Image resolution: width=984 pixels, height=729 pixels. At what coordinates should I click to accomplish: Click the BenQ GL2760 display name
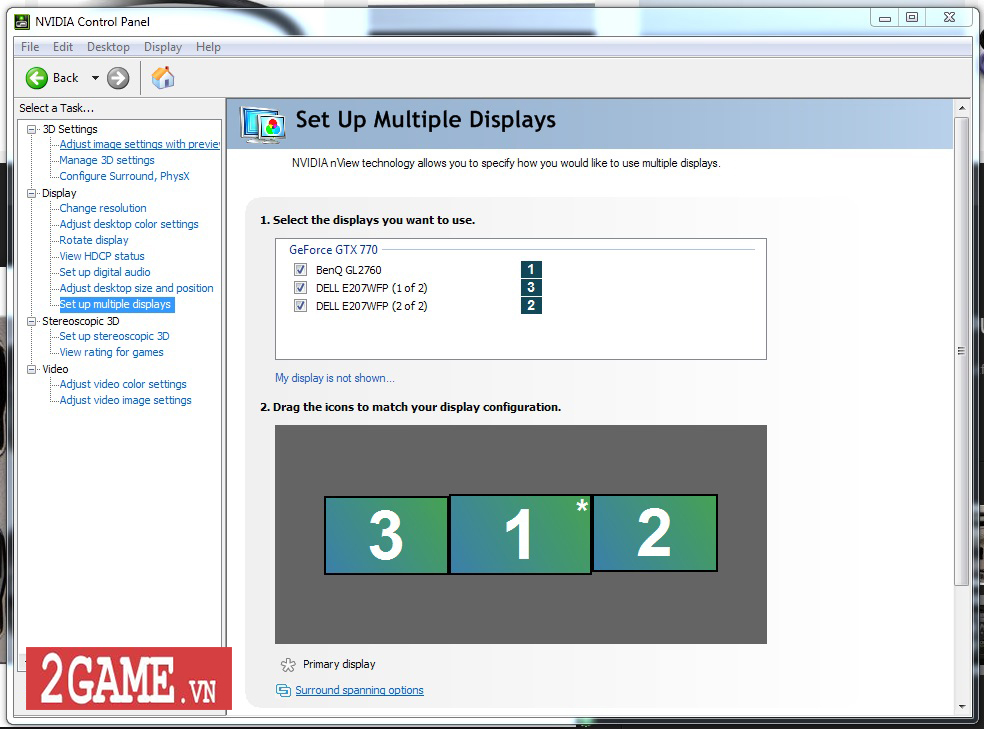tap(348, 270)
